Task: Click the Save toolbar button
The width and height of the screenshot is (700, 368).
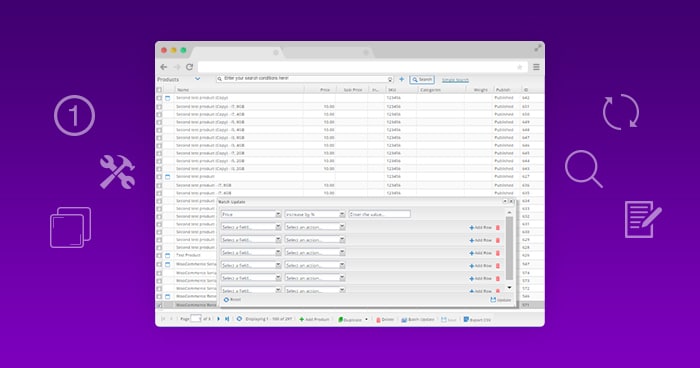Action: coord(449,320)
